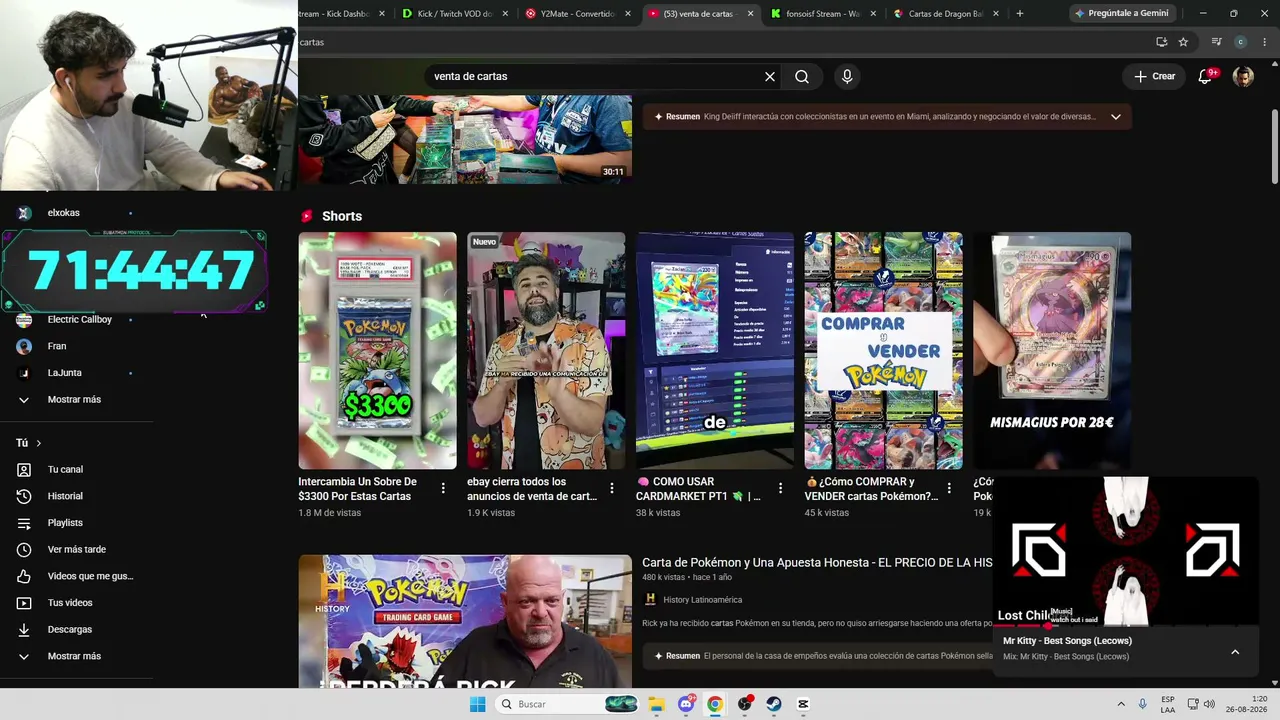
Task: Start voice search with the microphone
Action: 847,76
